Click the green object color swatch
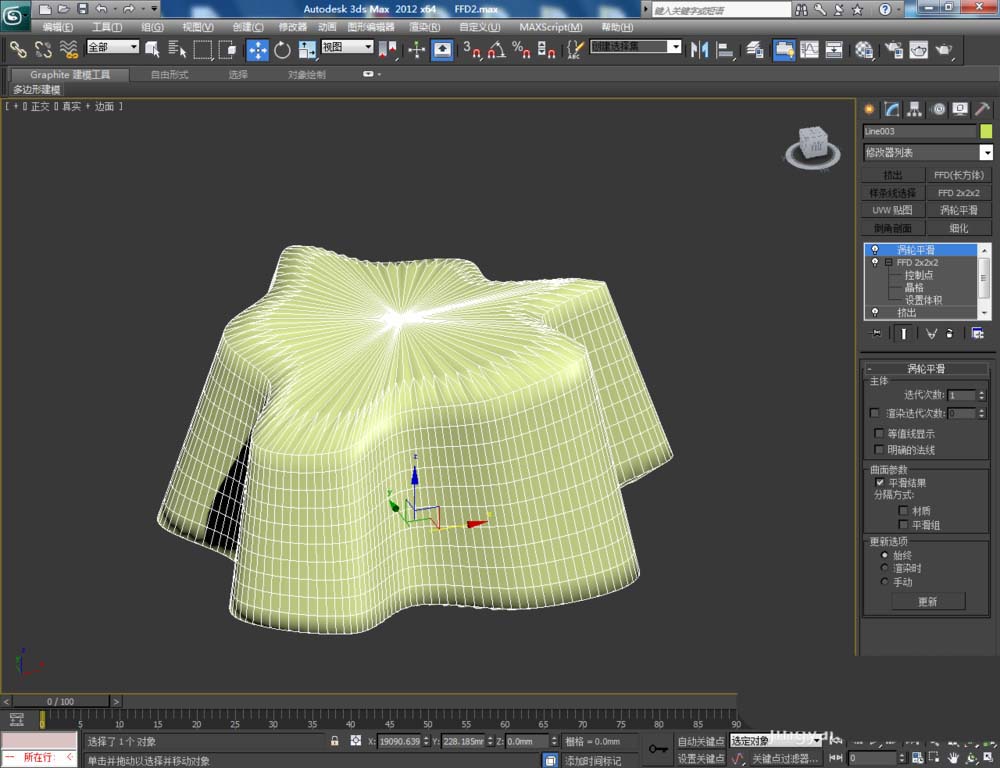 [986, 131]
